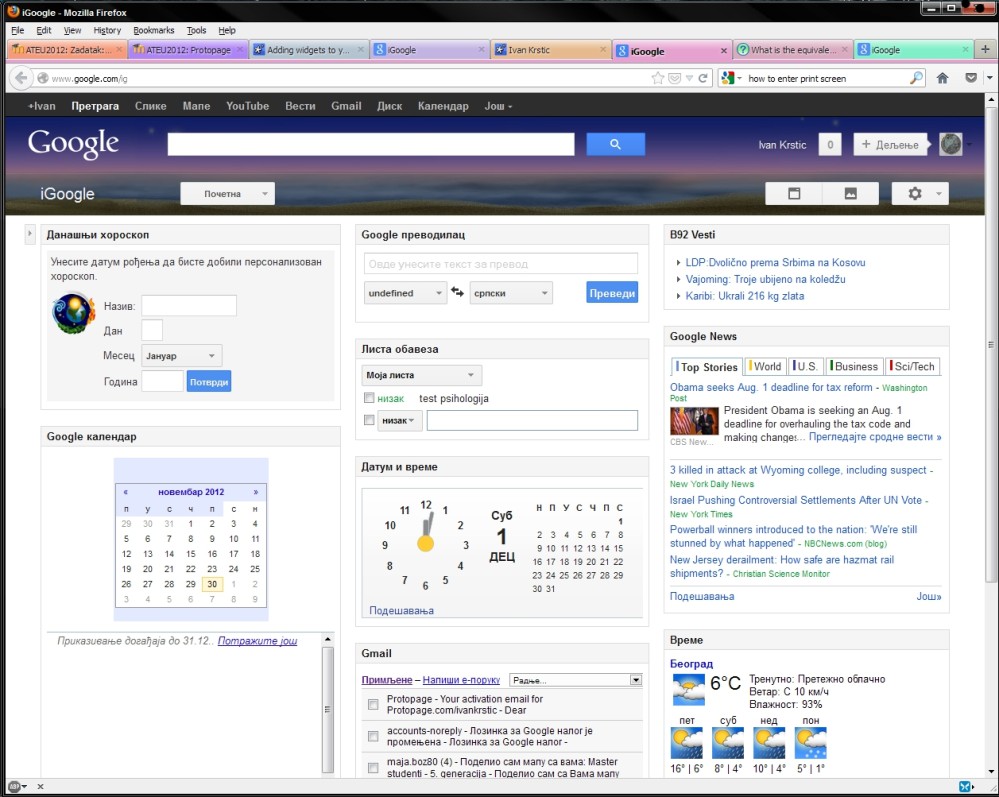Open 'Напиши е-поруку' compose link
This screenshot has height=797, width=999.
(x=461, y=680)
